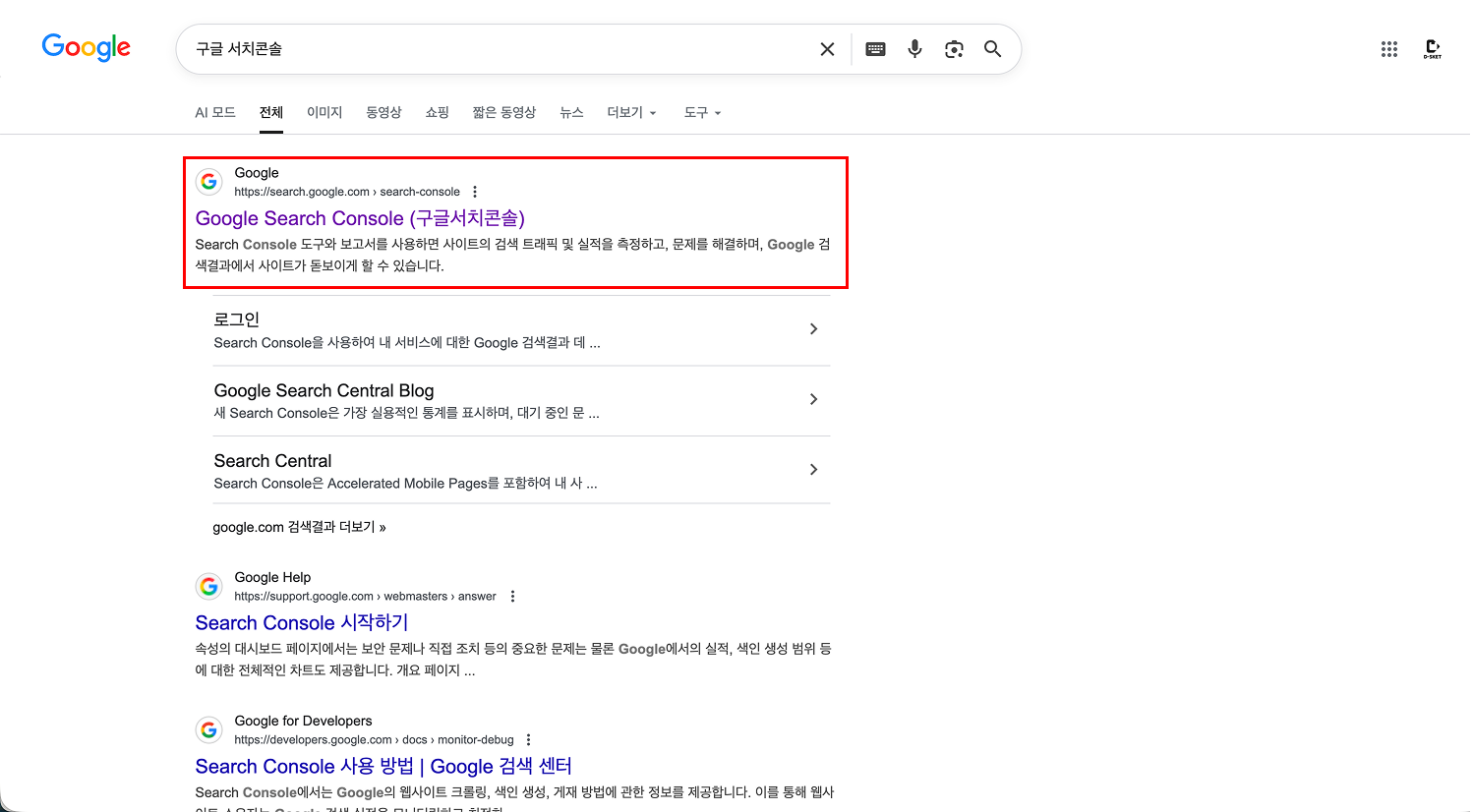The image size is (1473, 812).
Task: Open the 더보기 dropdown in the tab bar
Action: coord(630,112)
